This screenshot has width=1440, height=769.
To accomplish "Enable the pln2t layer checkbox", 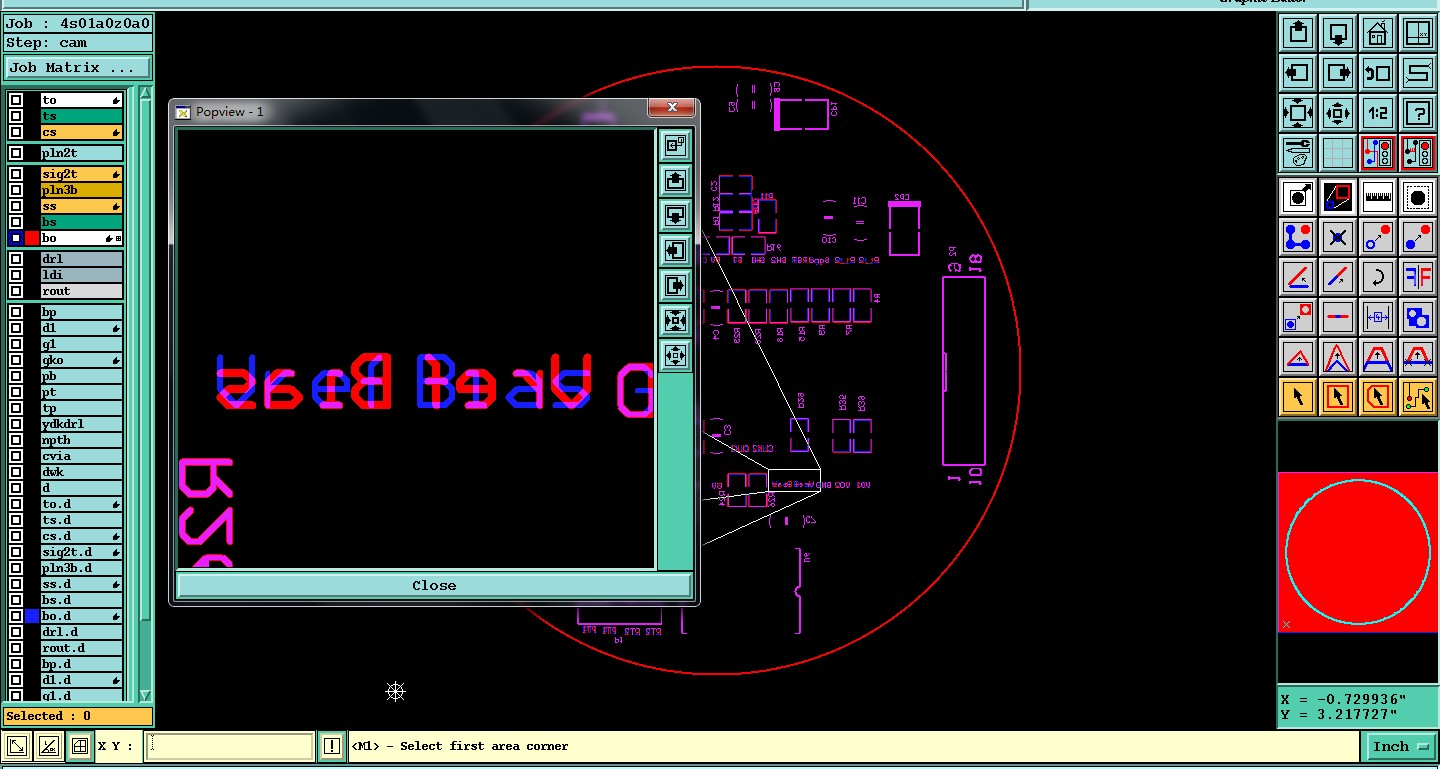I will coord(16,153).
